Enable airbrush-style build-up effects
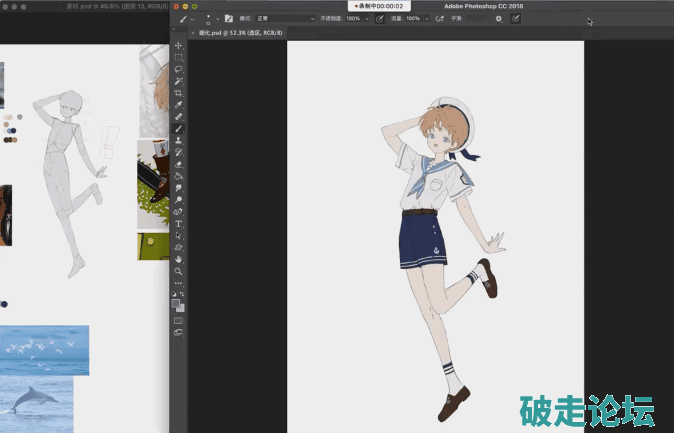The image size is (674, 433). pyautogui.click(x=440, y=18)
